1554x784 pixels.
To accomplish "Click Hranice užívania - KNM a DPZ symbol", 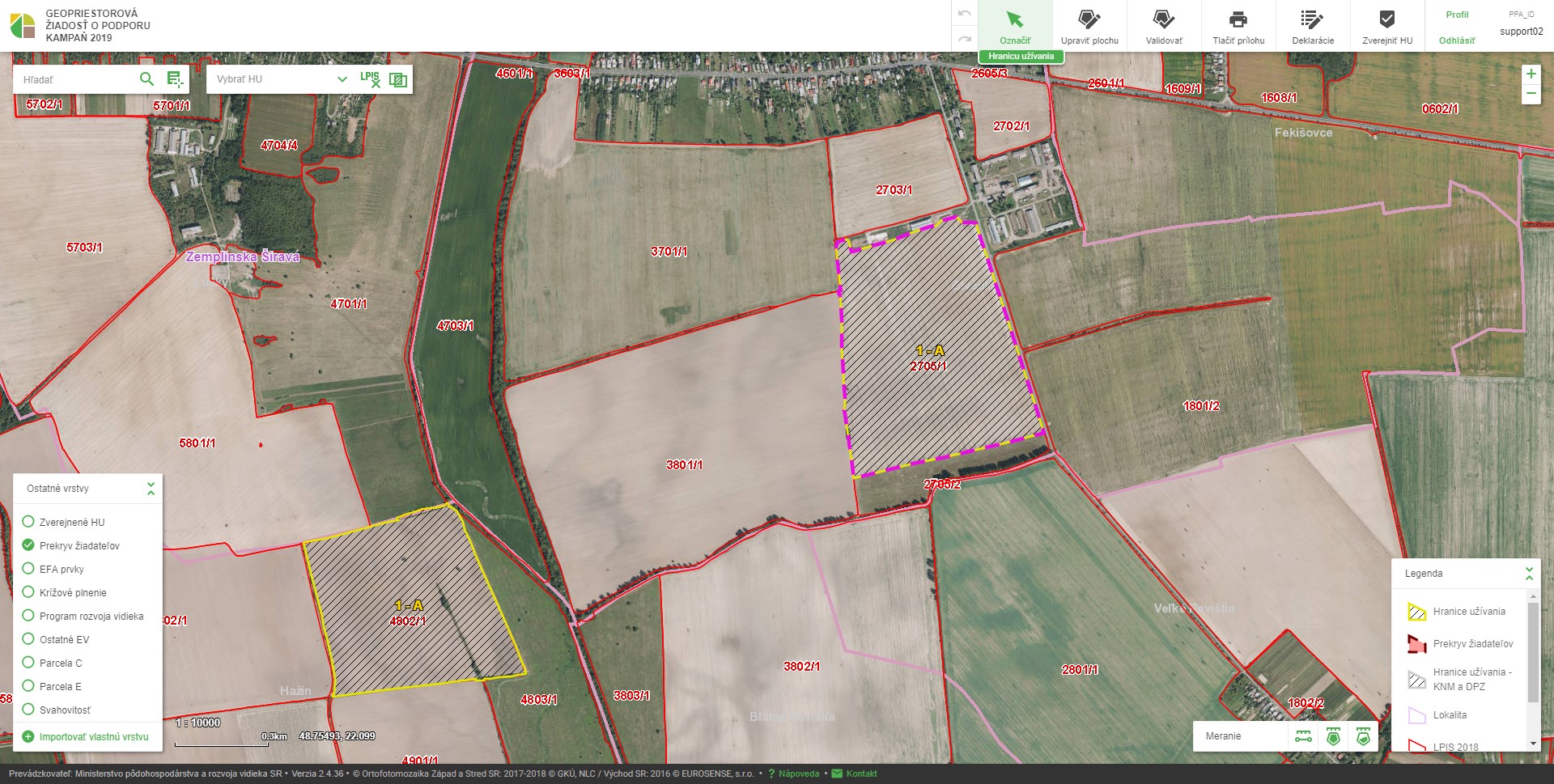I will 1416,680.
